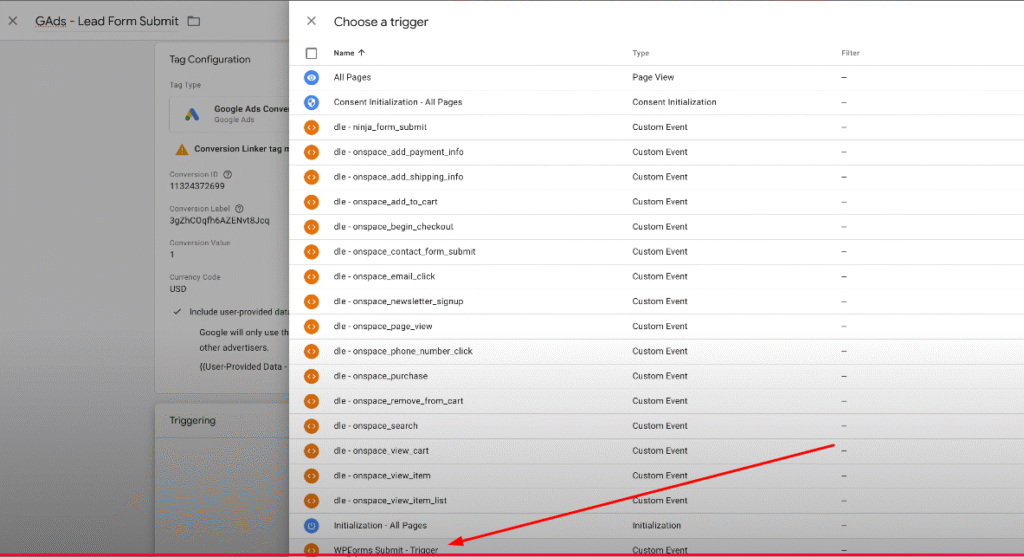Click the Type column header
Image resolution: width=1024 pixels, height=557 pixels.
point(640,53)
